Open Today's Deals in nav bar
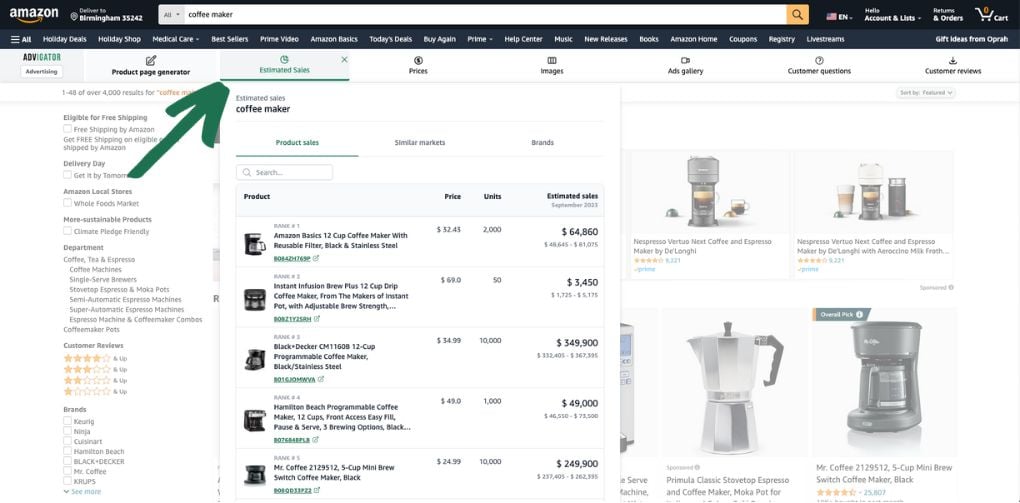Image resolution: width=1020 pixels, height=503 pixels. [390, 39]
